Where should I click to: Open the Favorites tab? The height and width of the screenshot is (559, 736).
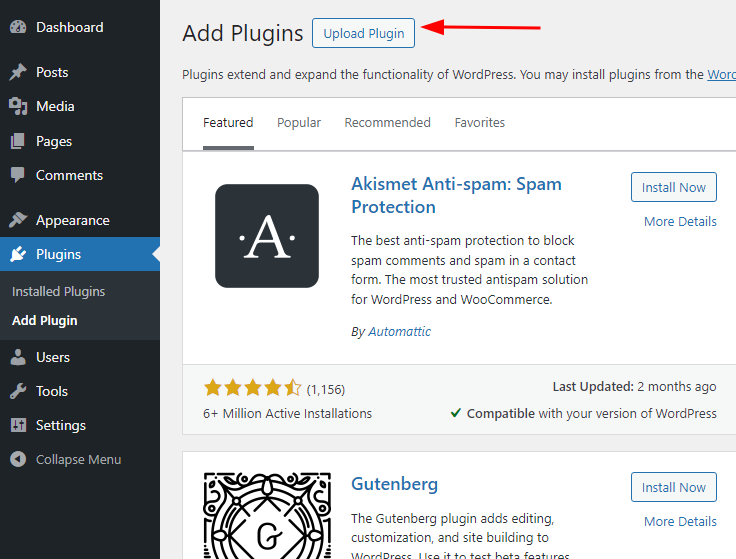480,123
